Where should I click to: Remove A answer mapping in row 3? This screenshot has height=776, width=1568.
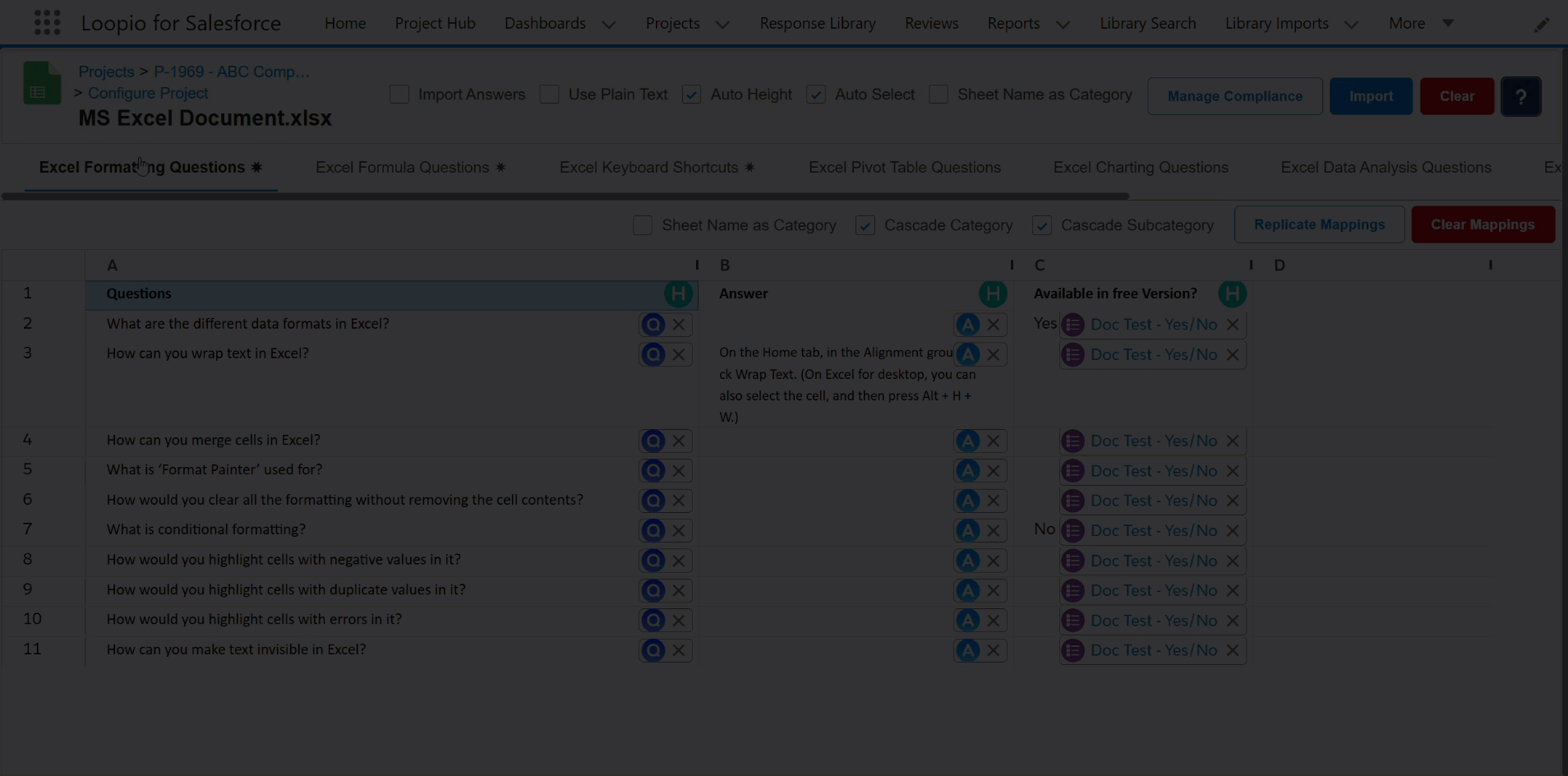(x=994, y=354)
